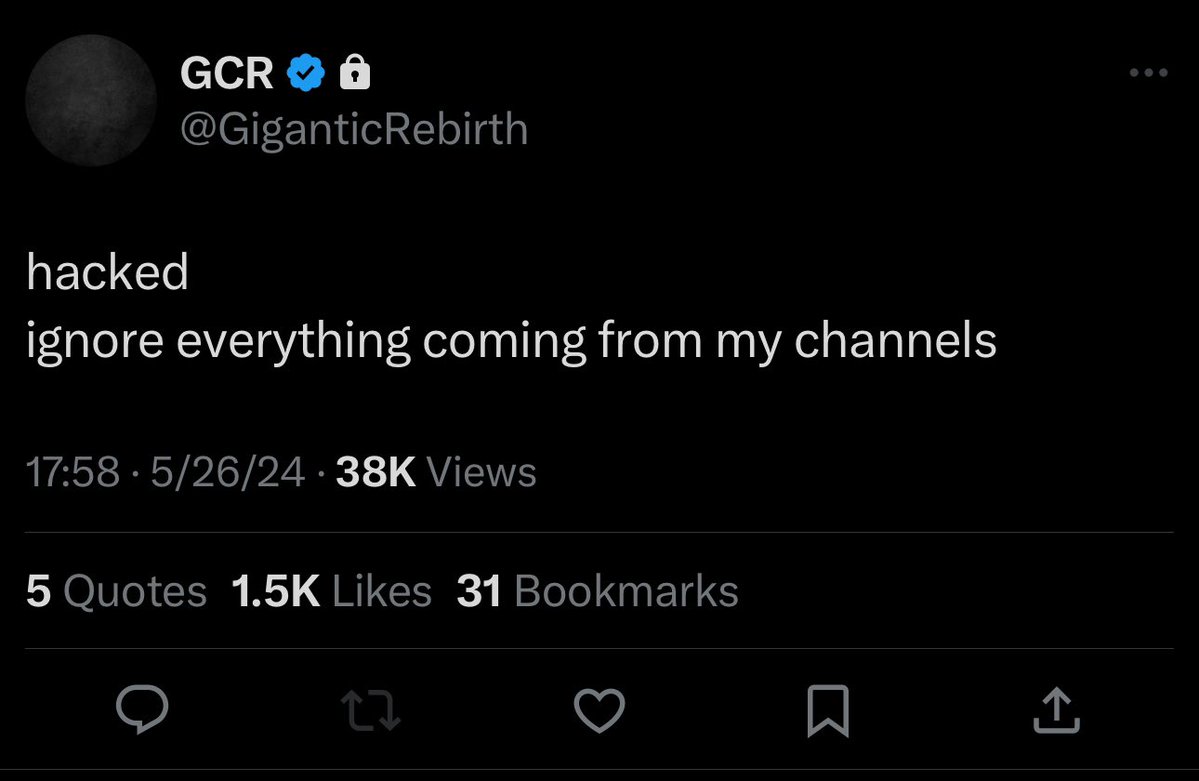Click the blue verified checkmark badge
This screenshot has width=1199, height=781.
point(306,73)
